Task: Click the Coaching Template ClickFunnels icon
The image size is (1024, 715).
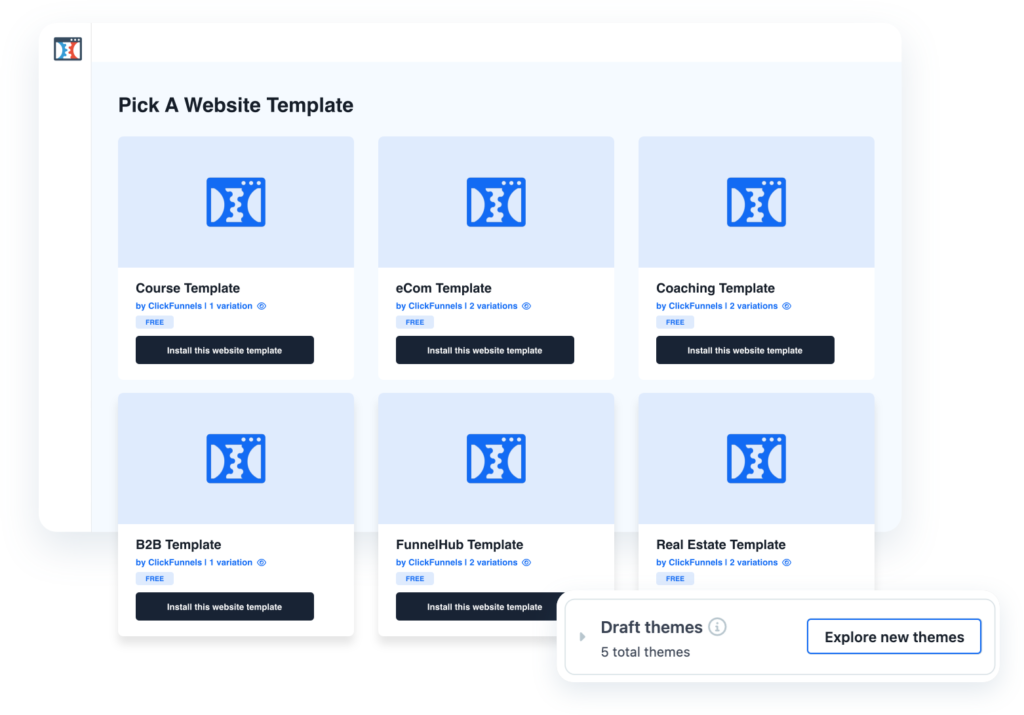Action: 756,202
